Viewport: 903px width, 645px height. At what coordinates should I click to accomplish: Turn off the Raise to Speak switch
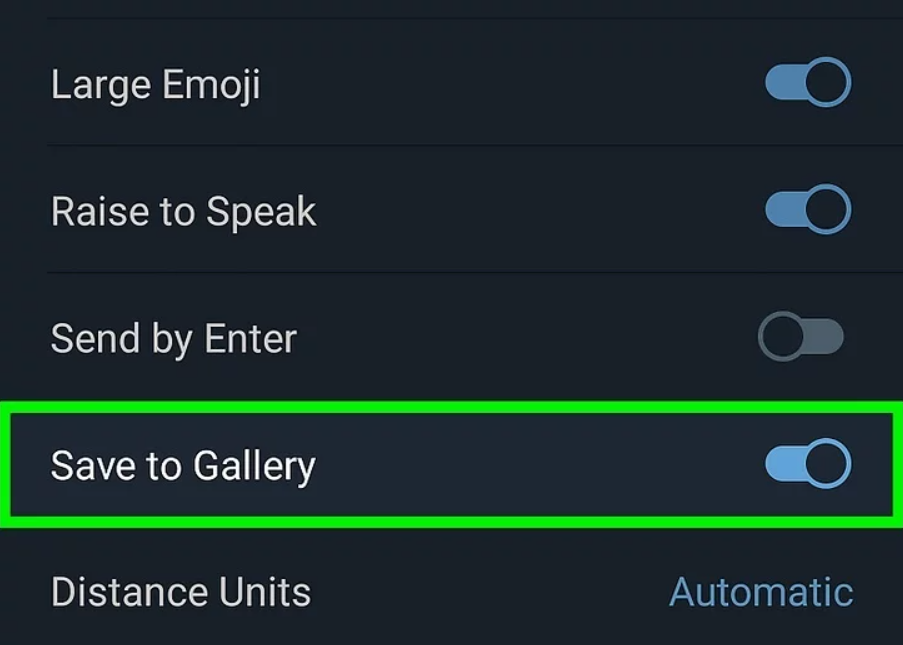pos(807,210)
